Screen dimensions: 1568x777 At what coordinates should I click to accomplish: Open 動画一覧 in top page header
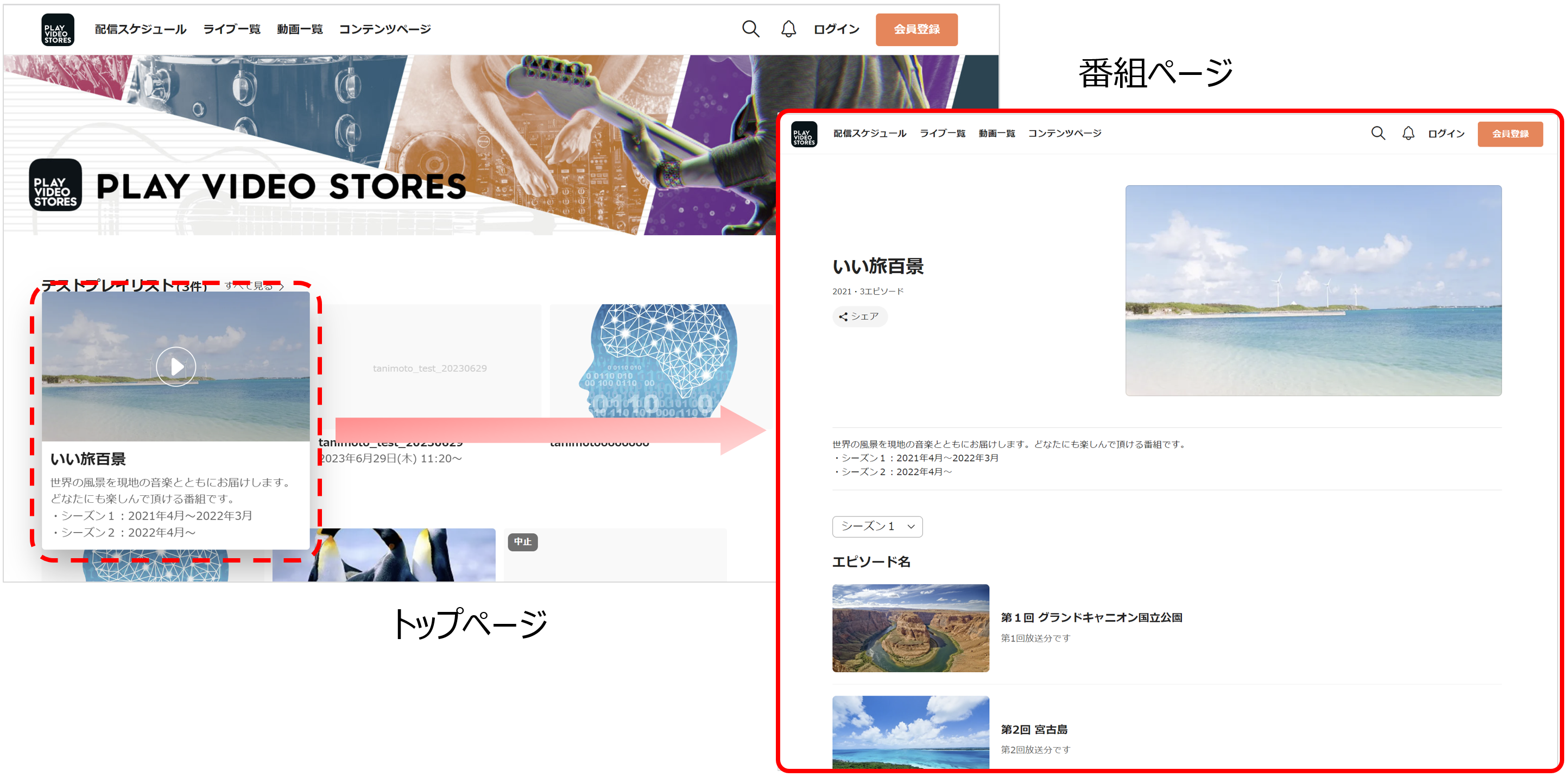coord(300,29)
